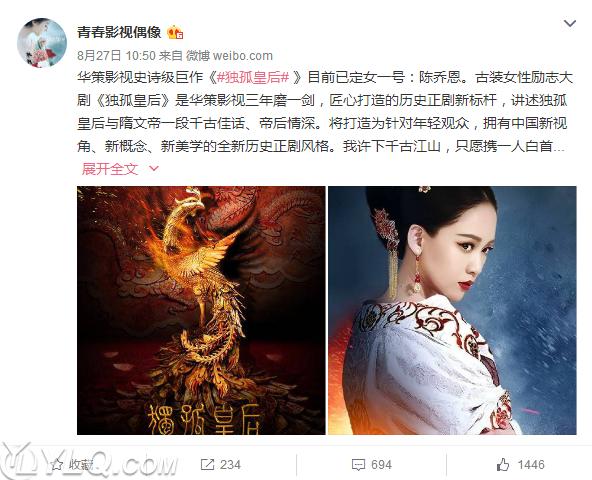592x480 pixels.
Task: Click the crown membership badge icon
Action: (175, 32)
